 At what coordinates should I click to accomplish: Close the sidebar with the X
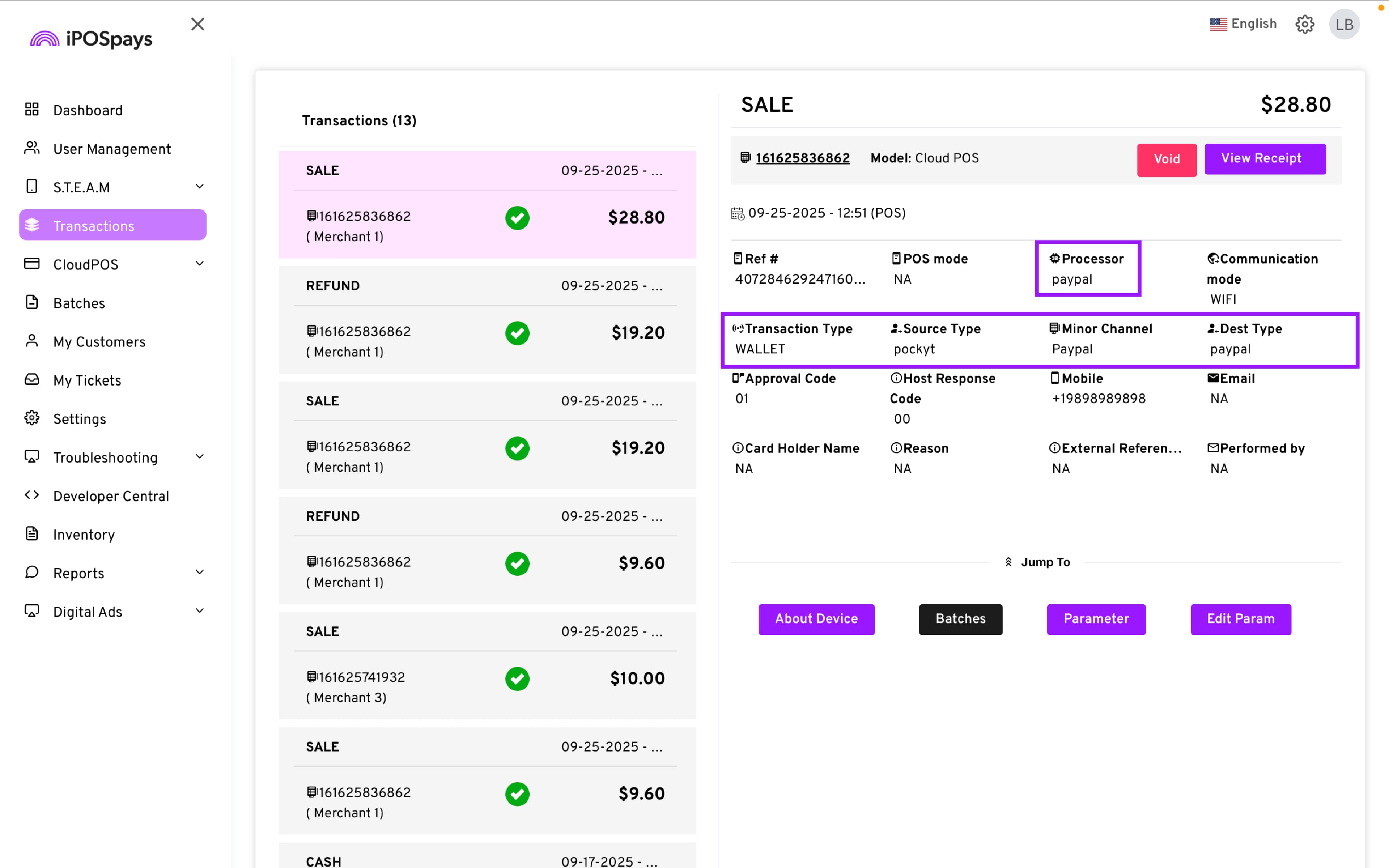point(197,24)
